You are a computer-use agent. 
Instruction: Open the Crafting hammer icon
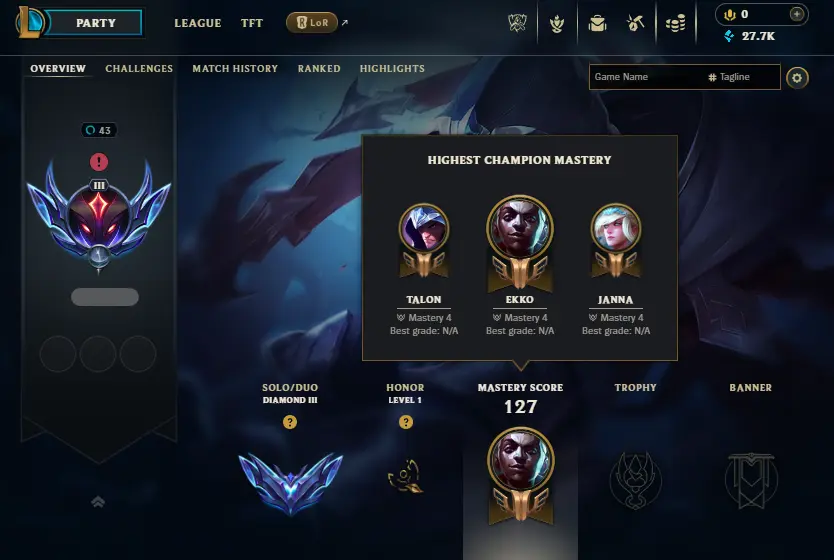(635, 23)
